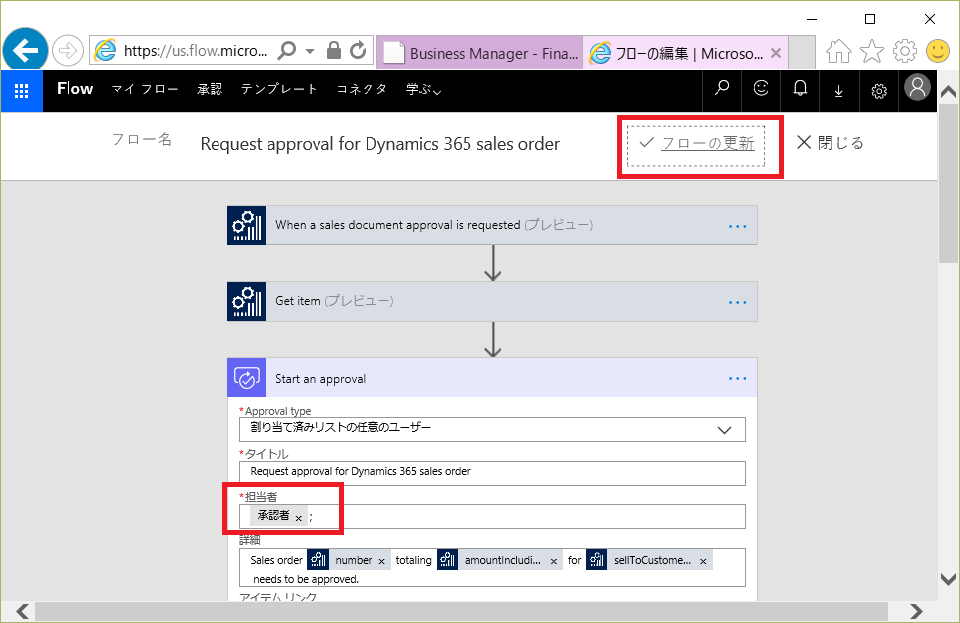Click 閉じる to close the editor
The height and width of the screenshot is (623, 960).
coord(830,143)
